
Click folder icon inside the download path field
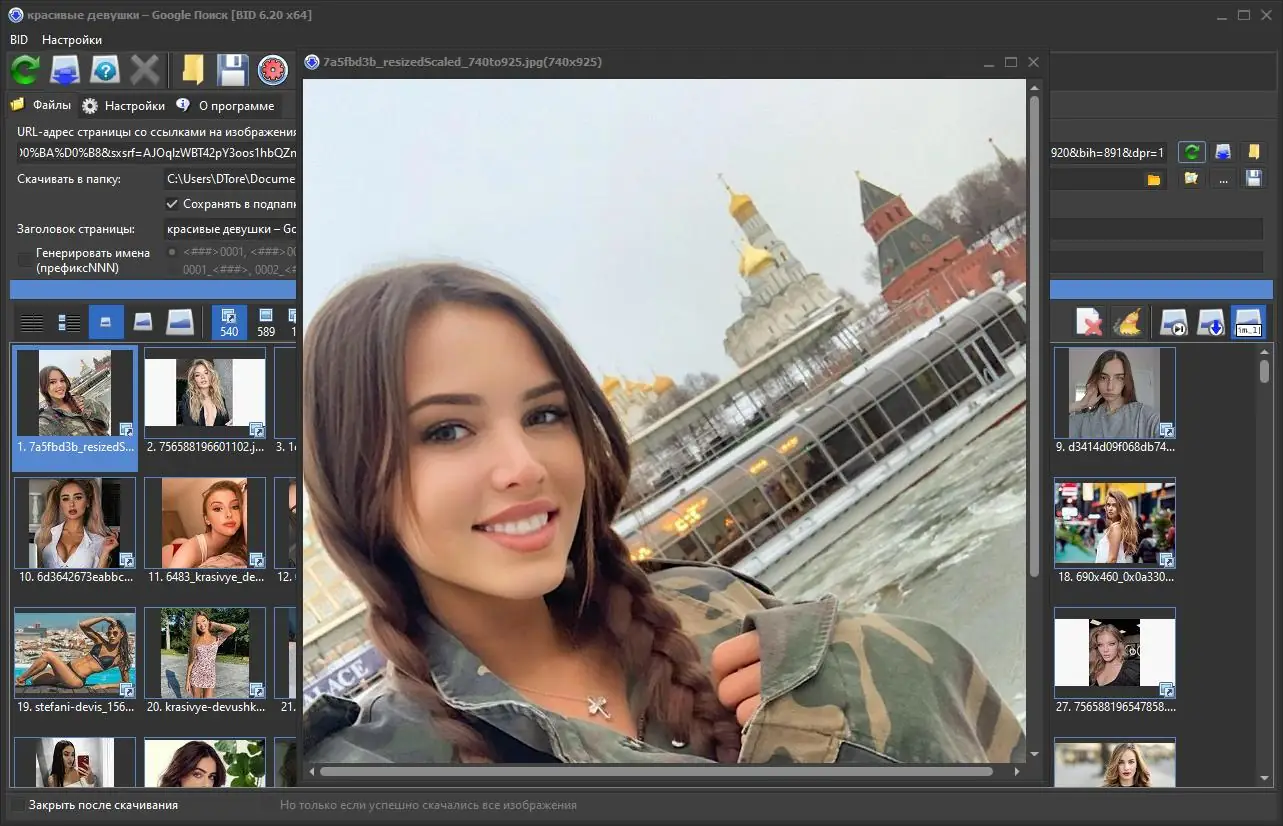(1154, 179)
